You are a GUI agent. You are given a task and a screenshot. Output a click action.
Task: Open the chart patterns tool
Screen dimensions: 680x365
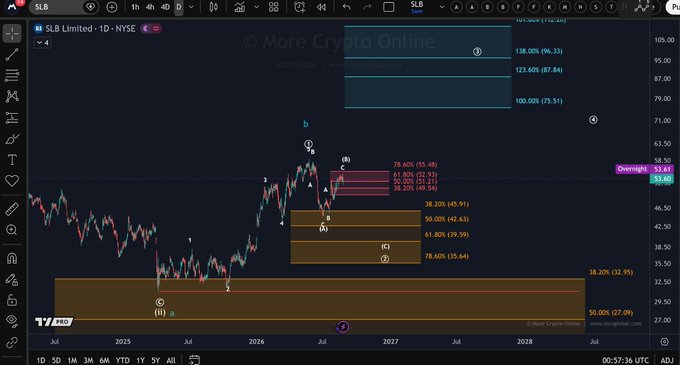point(12,96)
